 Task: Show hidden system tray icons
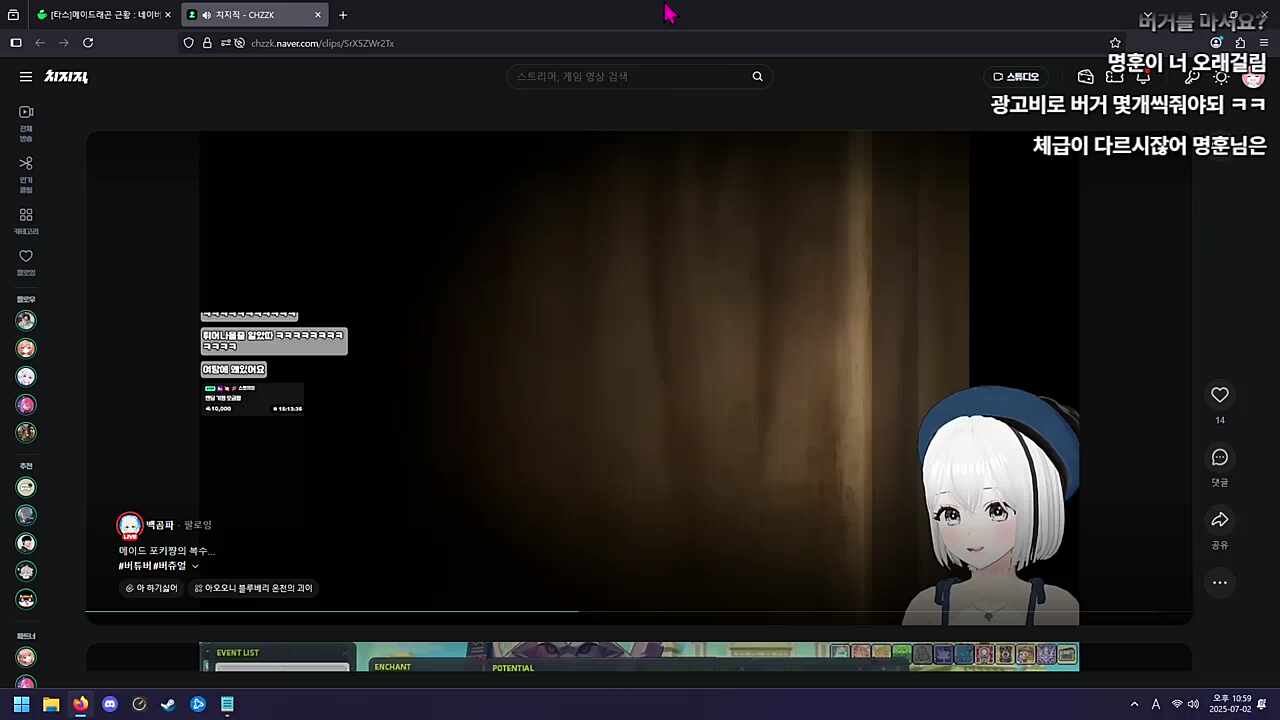pyautogui.click(x=1134, y=704)
